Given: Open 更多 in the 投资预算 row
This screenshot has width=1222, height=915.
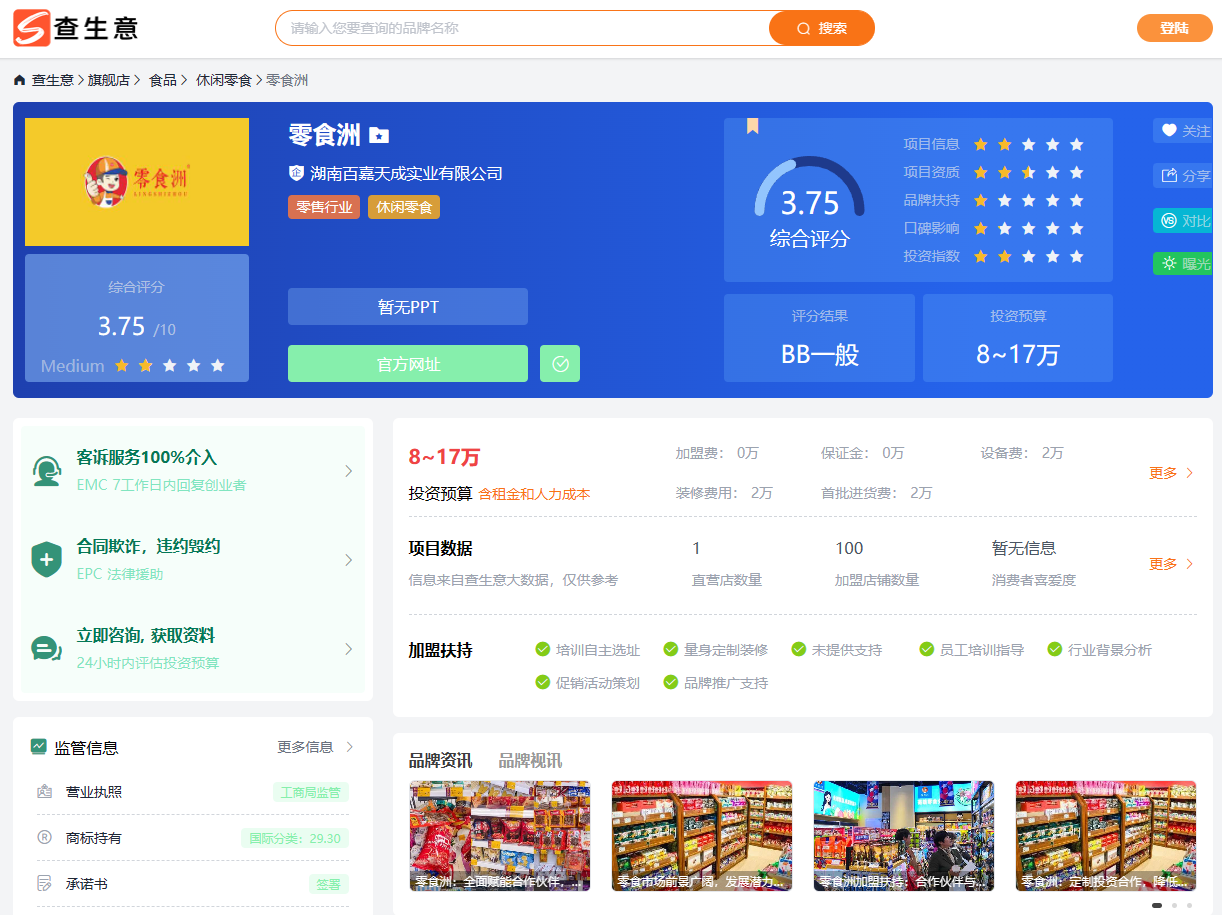Looking at the screenshot, I should [1171, 473].
